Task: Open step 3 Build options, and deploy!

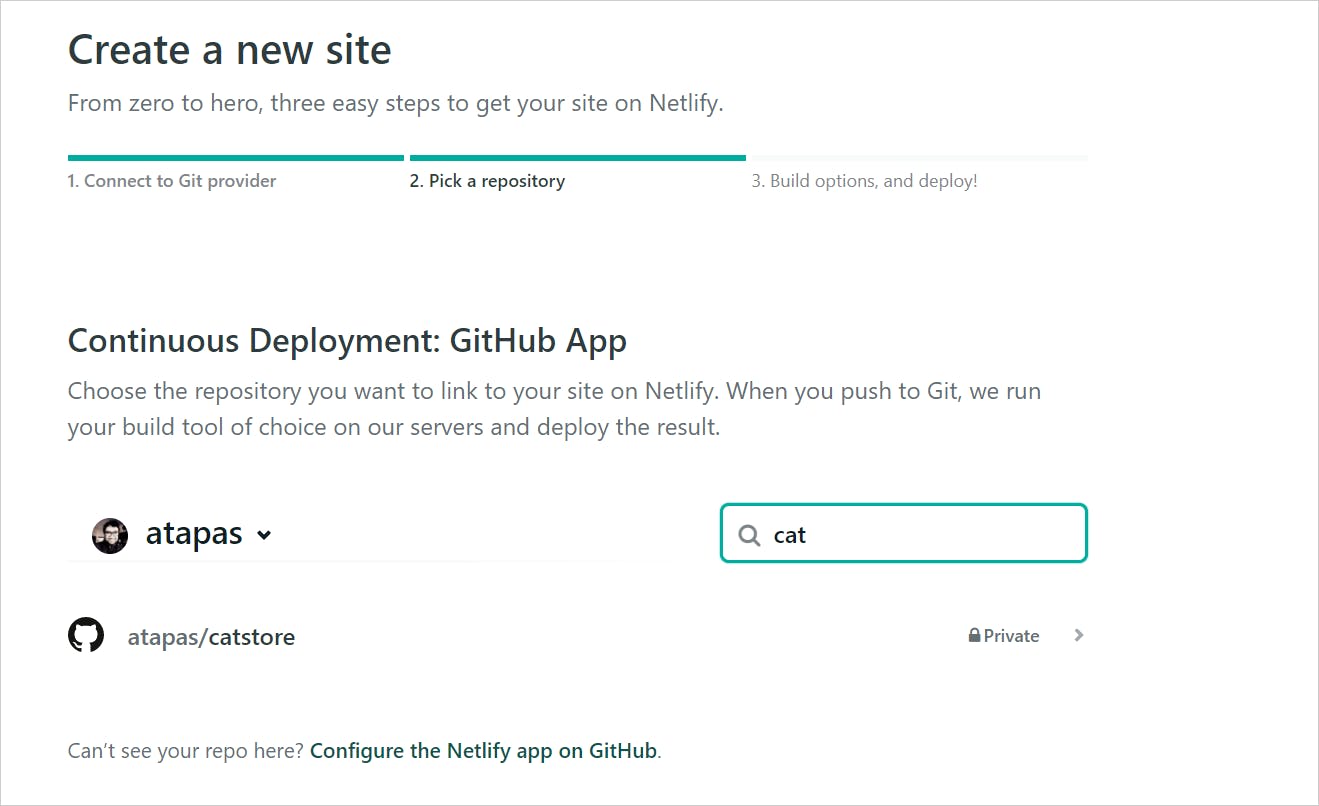Action: (x=864, y=181)
